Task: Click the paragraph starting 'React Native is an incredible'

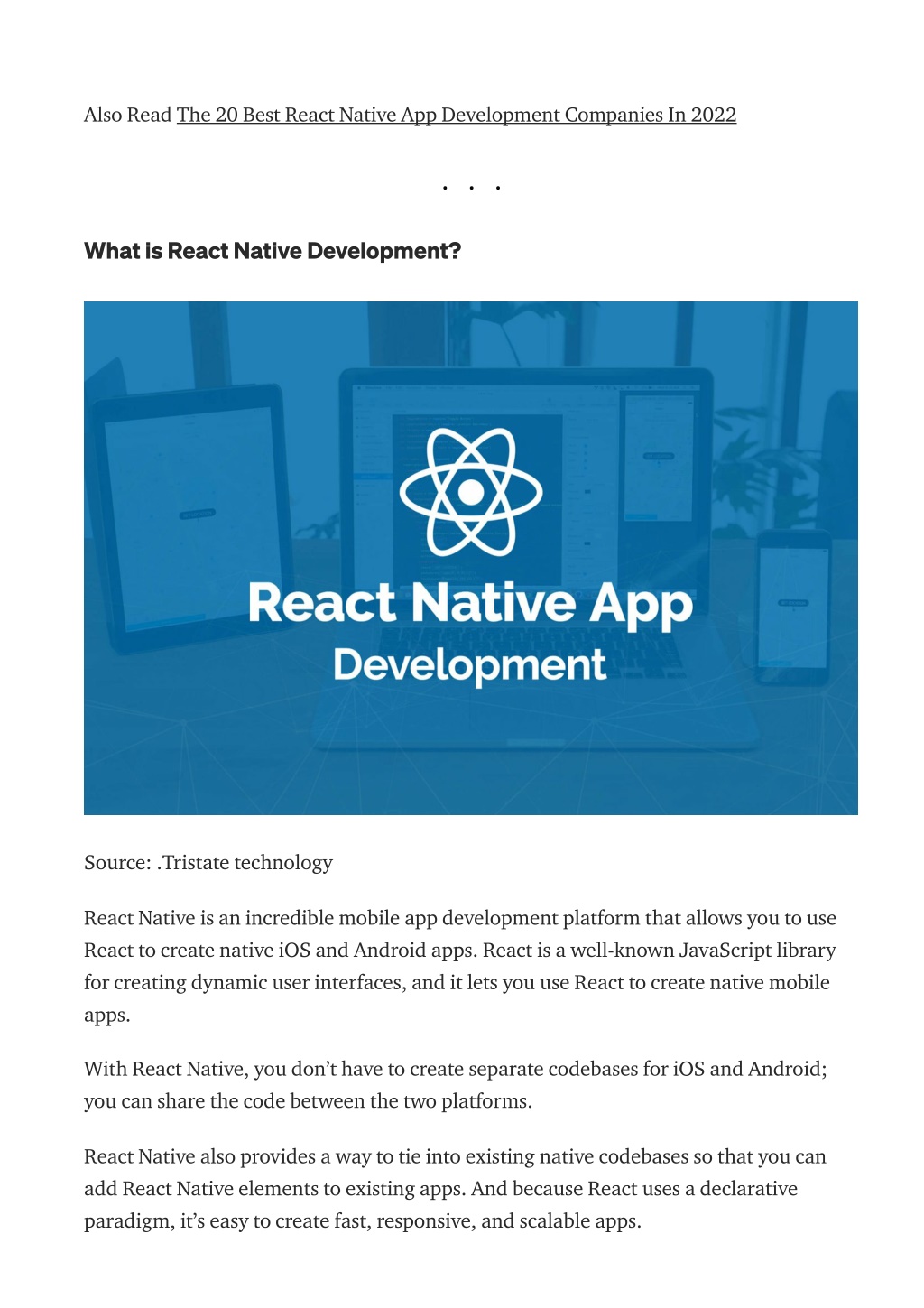Action: 460,967
